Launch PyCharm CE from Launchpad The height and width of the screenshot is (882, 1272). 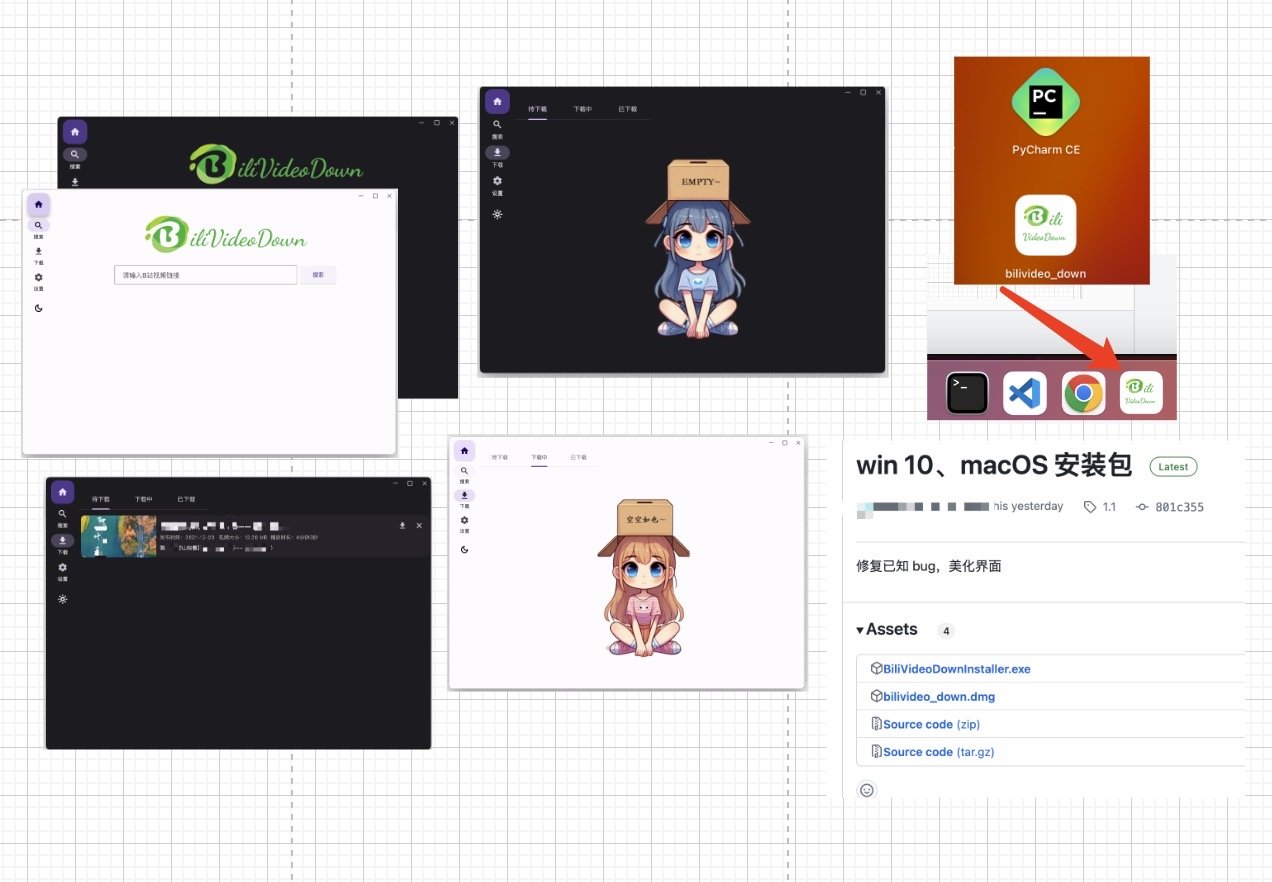coord(1046,100)
